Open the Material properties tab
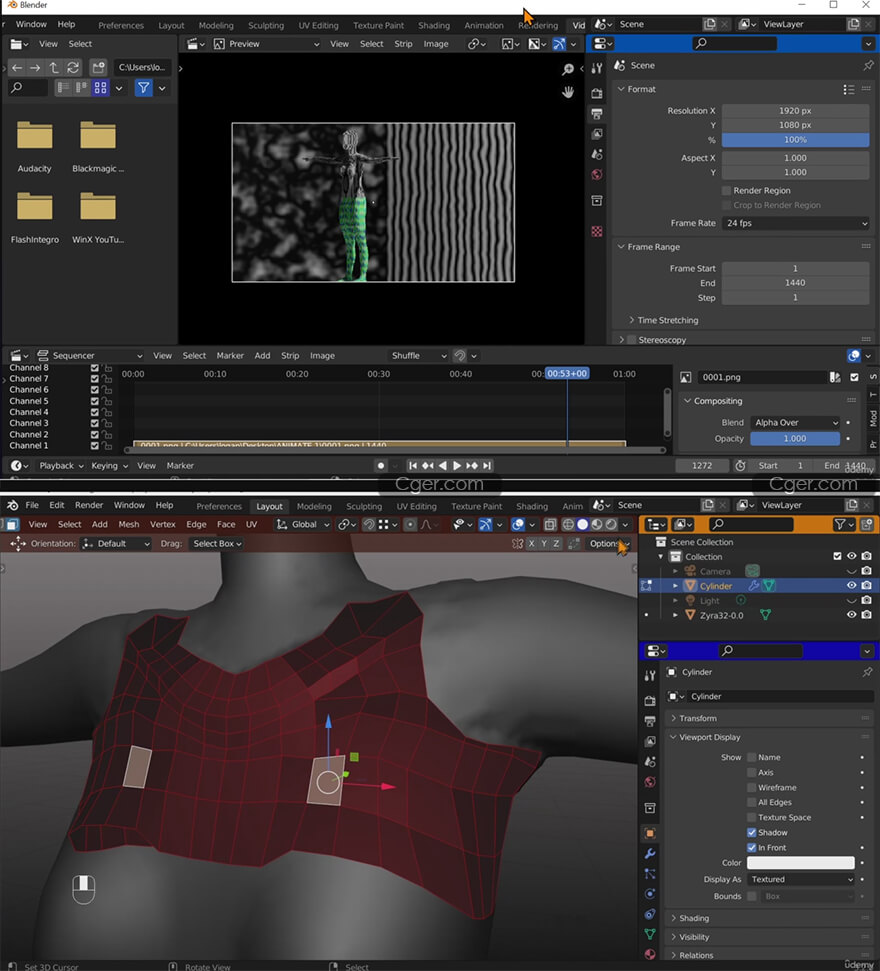The width and height of the screenshot is (880, 971). click(650, 954)
